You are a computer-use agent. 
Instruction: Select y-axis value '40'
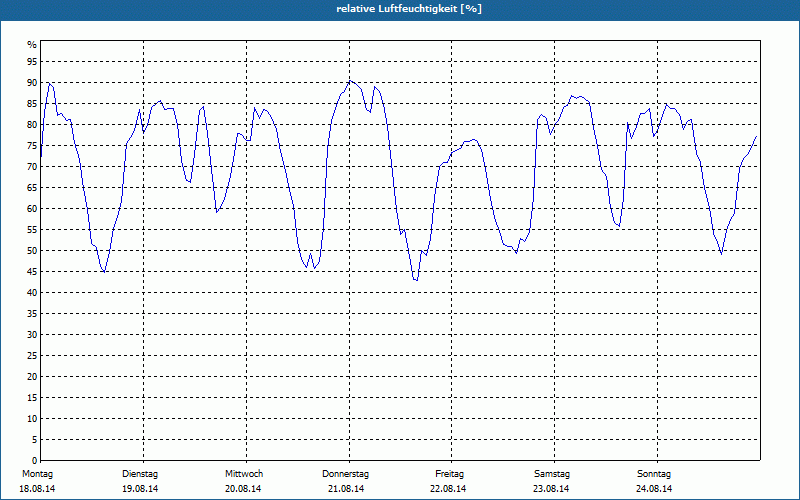(x=32, y=293)
